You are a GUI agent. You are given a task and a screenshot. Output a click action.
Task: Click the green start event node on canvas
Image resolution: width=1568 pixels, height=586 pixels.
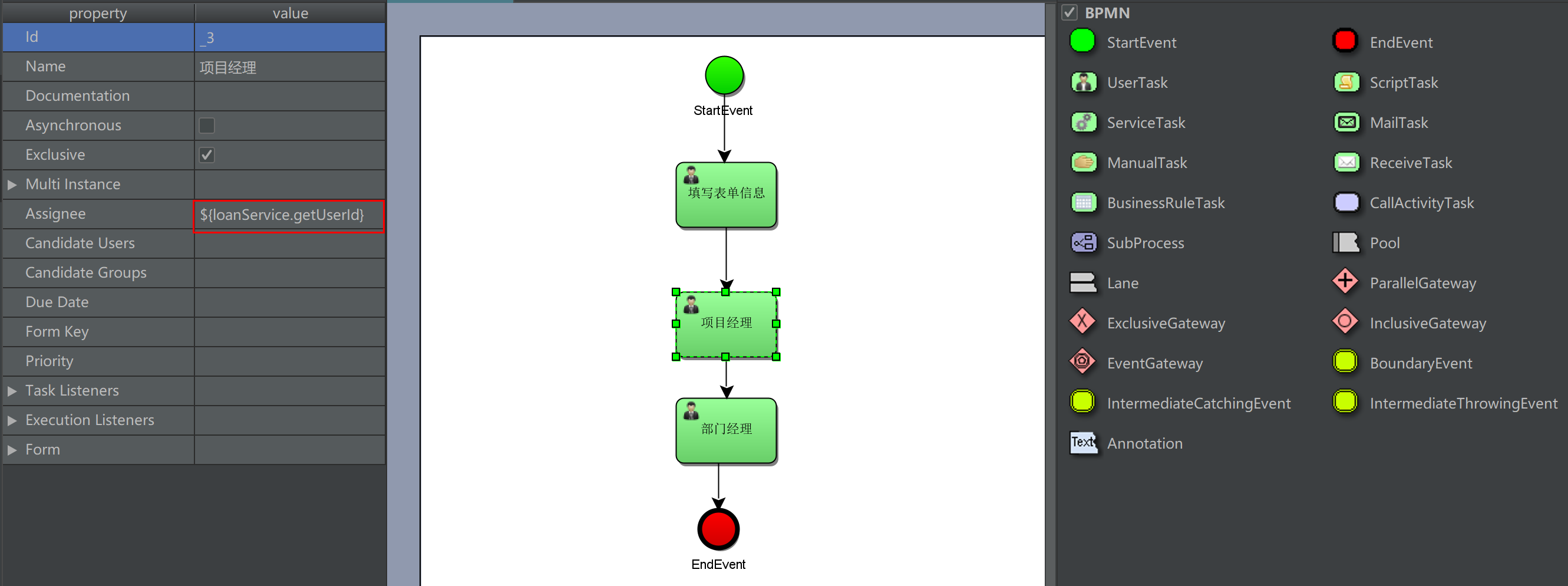coord(724,75)
